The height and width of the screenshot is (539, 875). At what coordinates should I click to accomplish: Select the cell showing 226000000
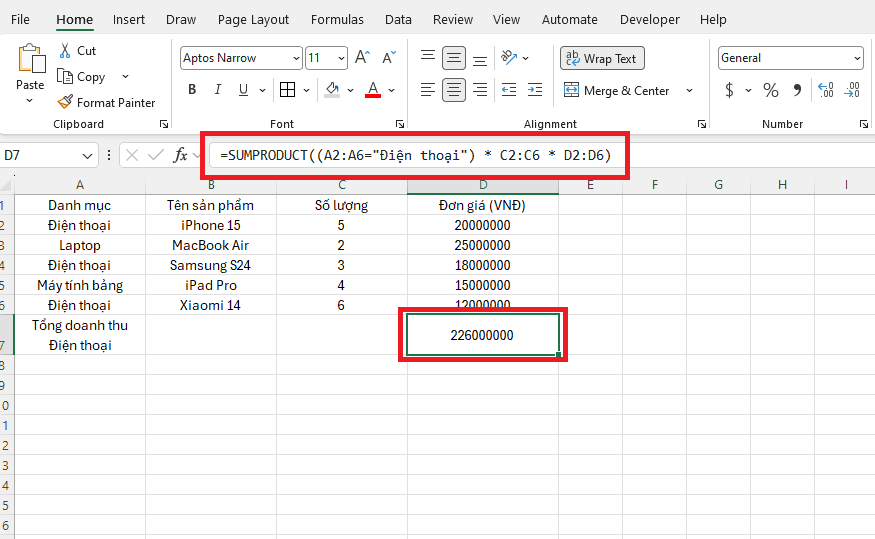[x=483, y=335]
